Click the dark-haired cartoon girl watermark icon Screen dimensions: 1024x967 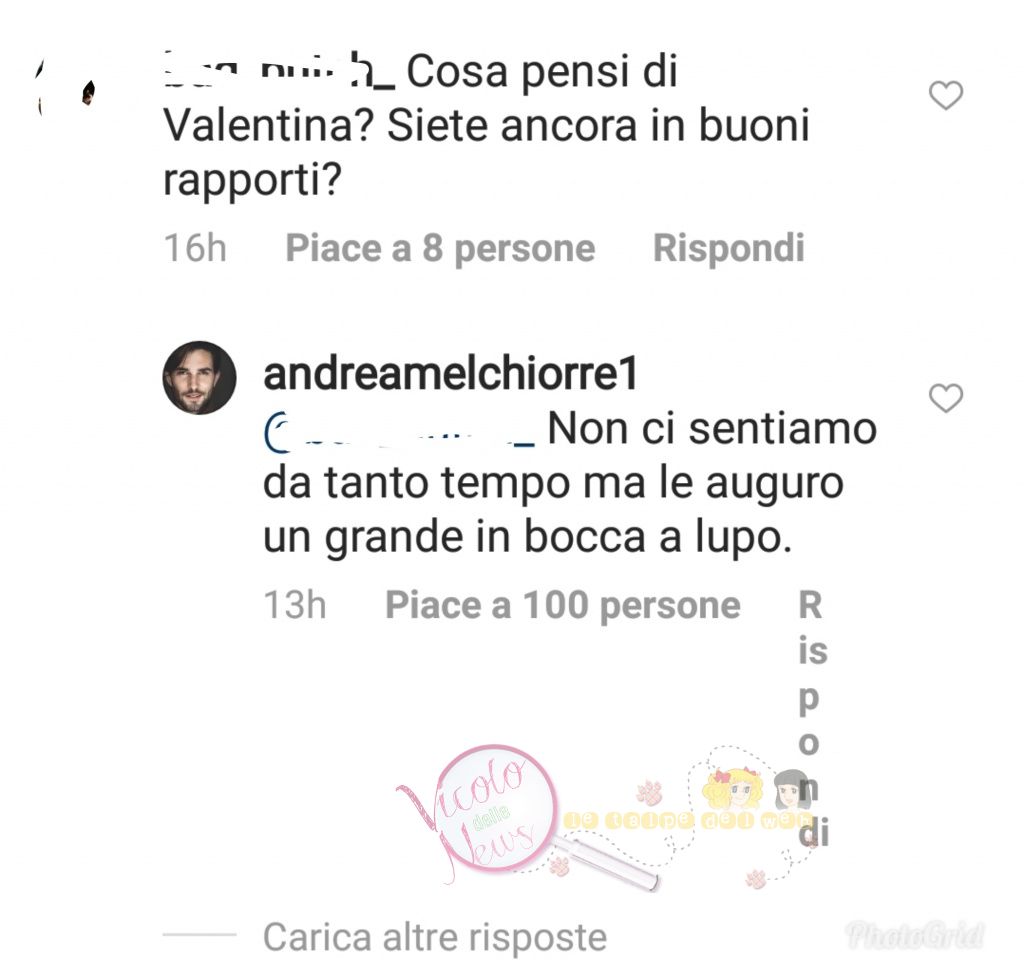point(792,789)
